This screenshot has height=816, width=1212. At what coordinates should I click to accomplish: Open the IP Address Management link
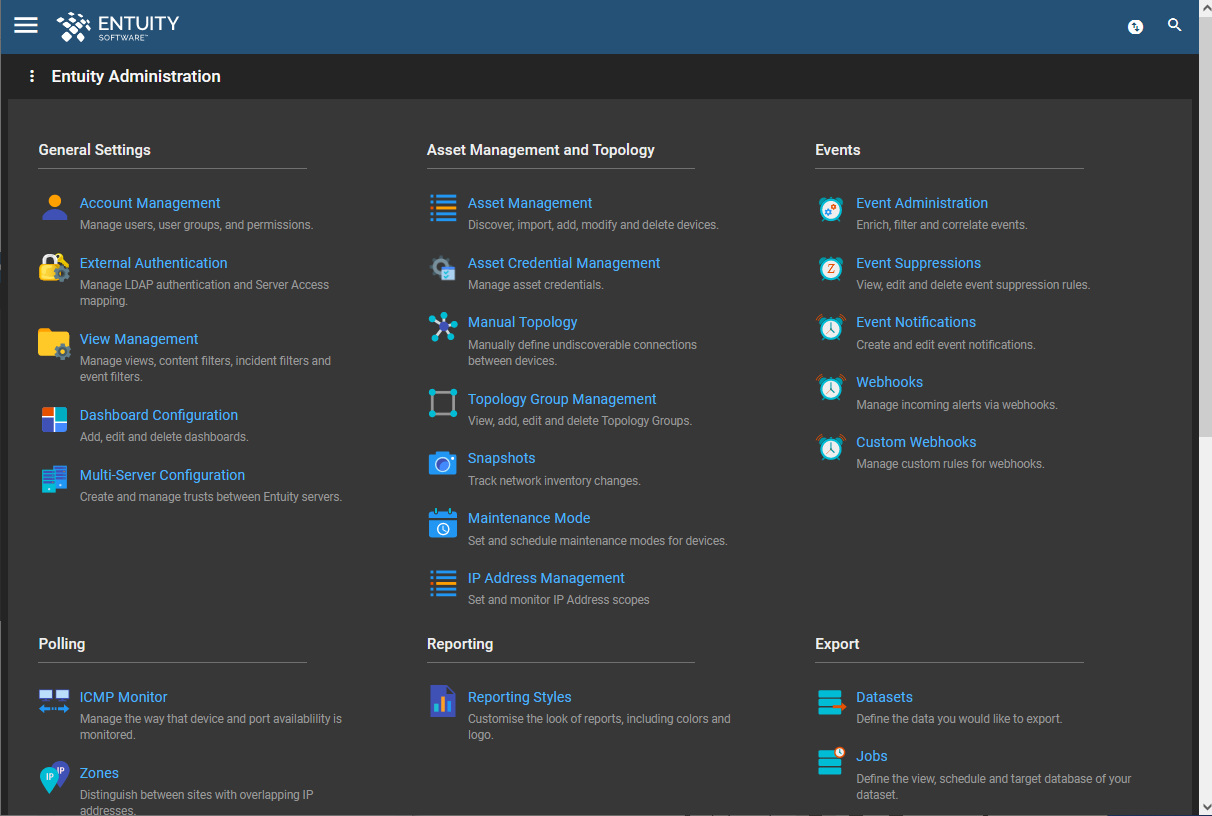(546, 578)
